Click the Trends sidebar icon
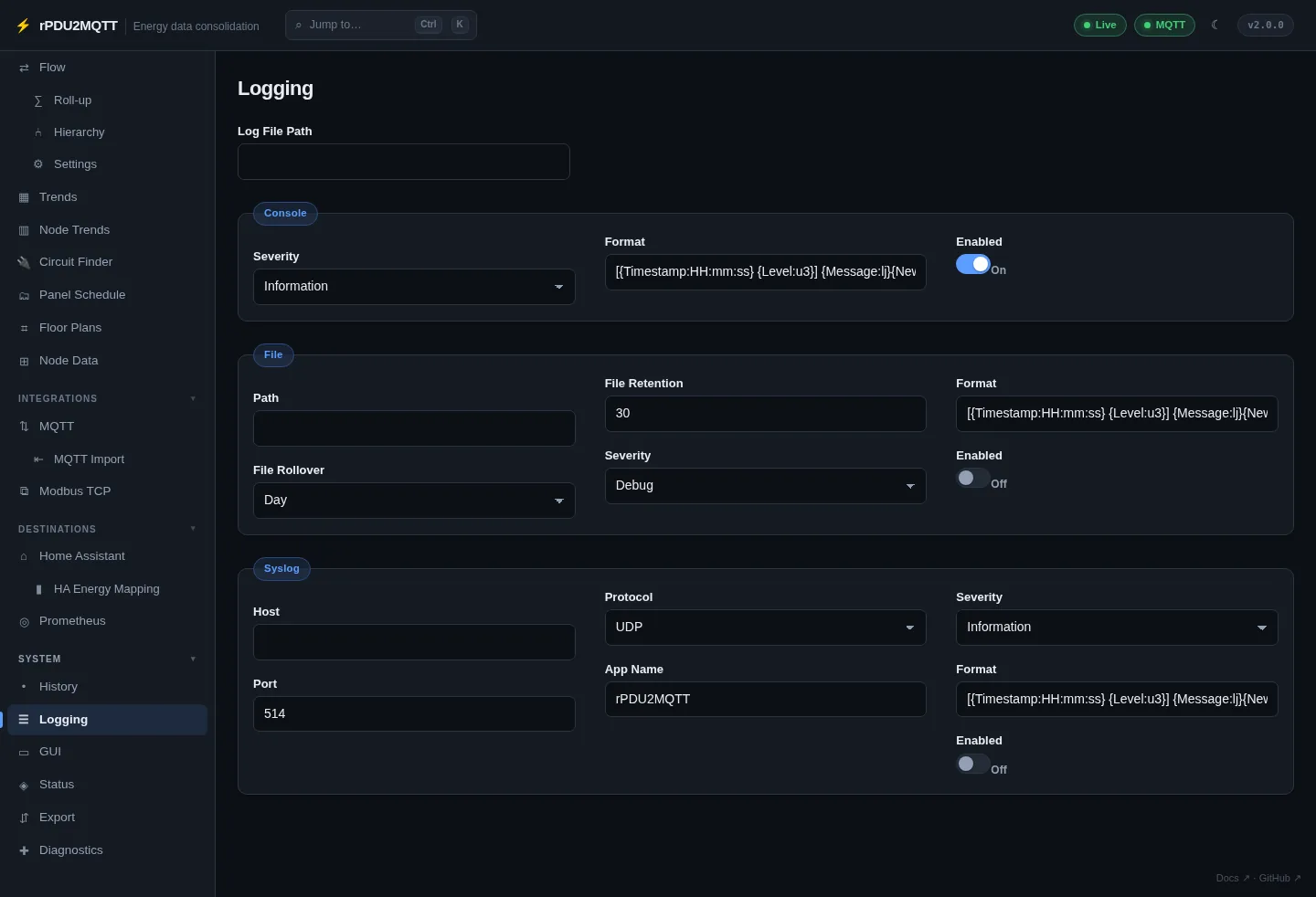This screenshot has width=1316, height=897. pyautogui.click(x=24, y=197)
